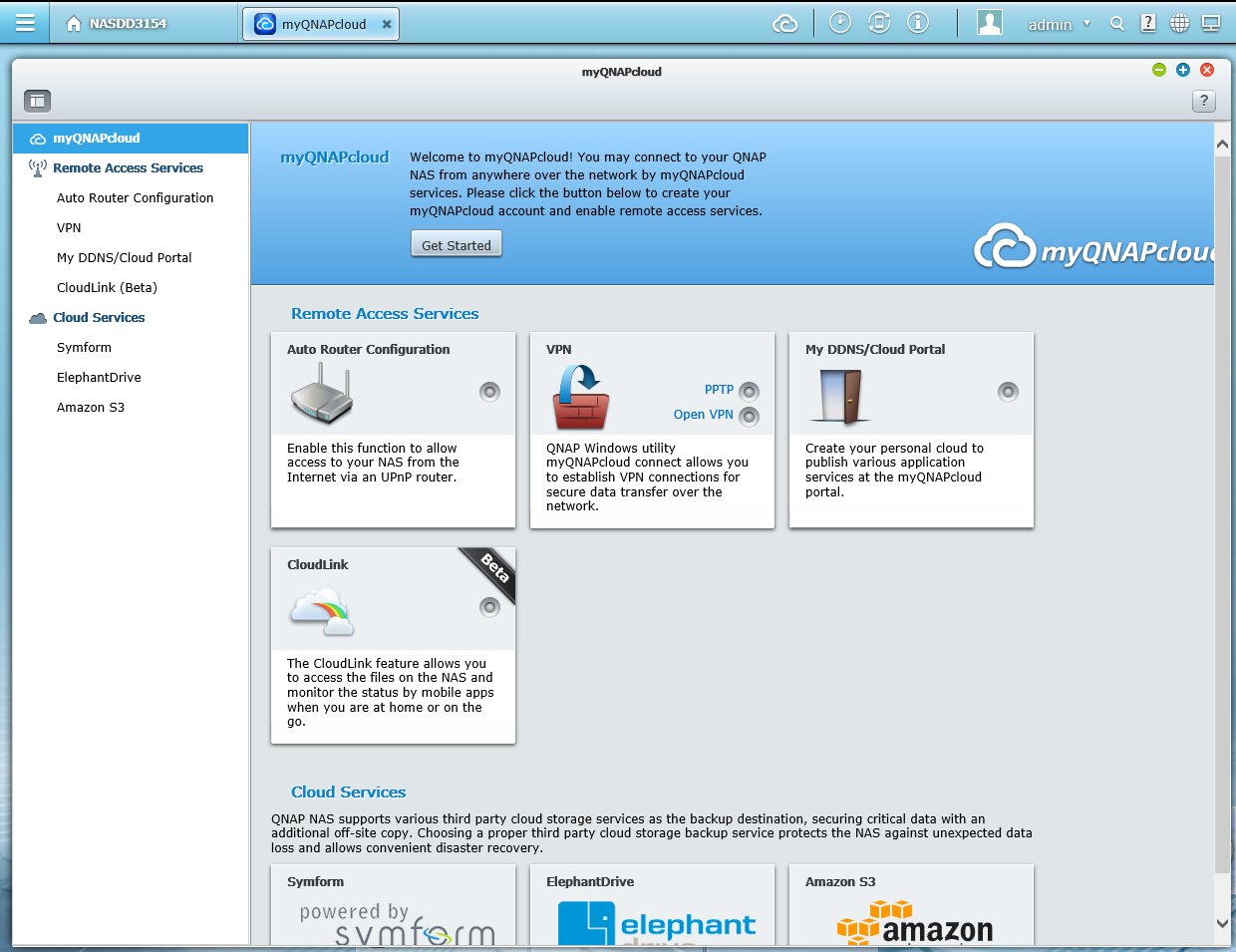The height and width of the screenshot is (952, 1236).
Task: Click the My DDNS/Cloud Portal card title
Action: [x=875, y=350]
